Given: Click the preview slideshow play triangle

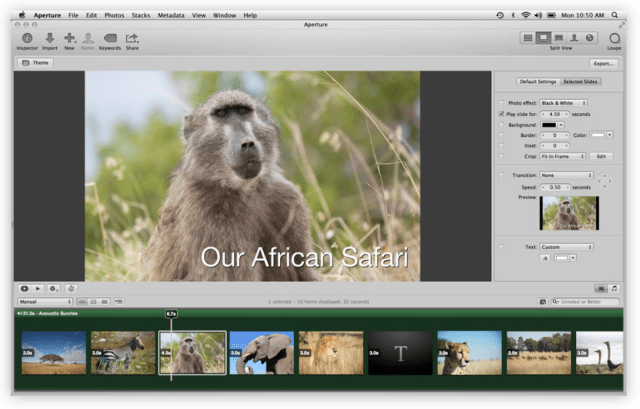Looking at the screenshot, I should point(38,289).
